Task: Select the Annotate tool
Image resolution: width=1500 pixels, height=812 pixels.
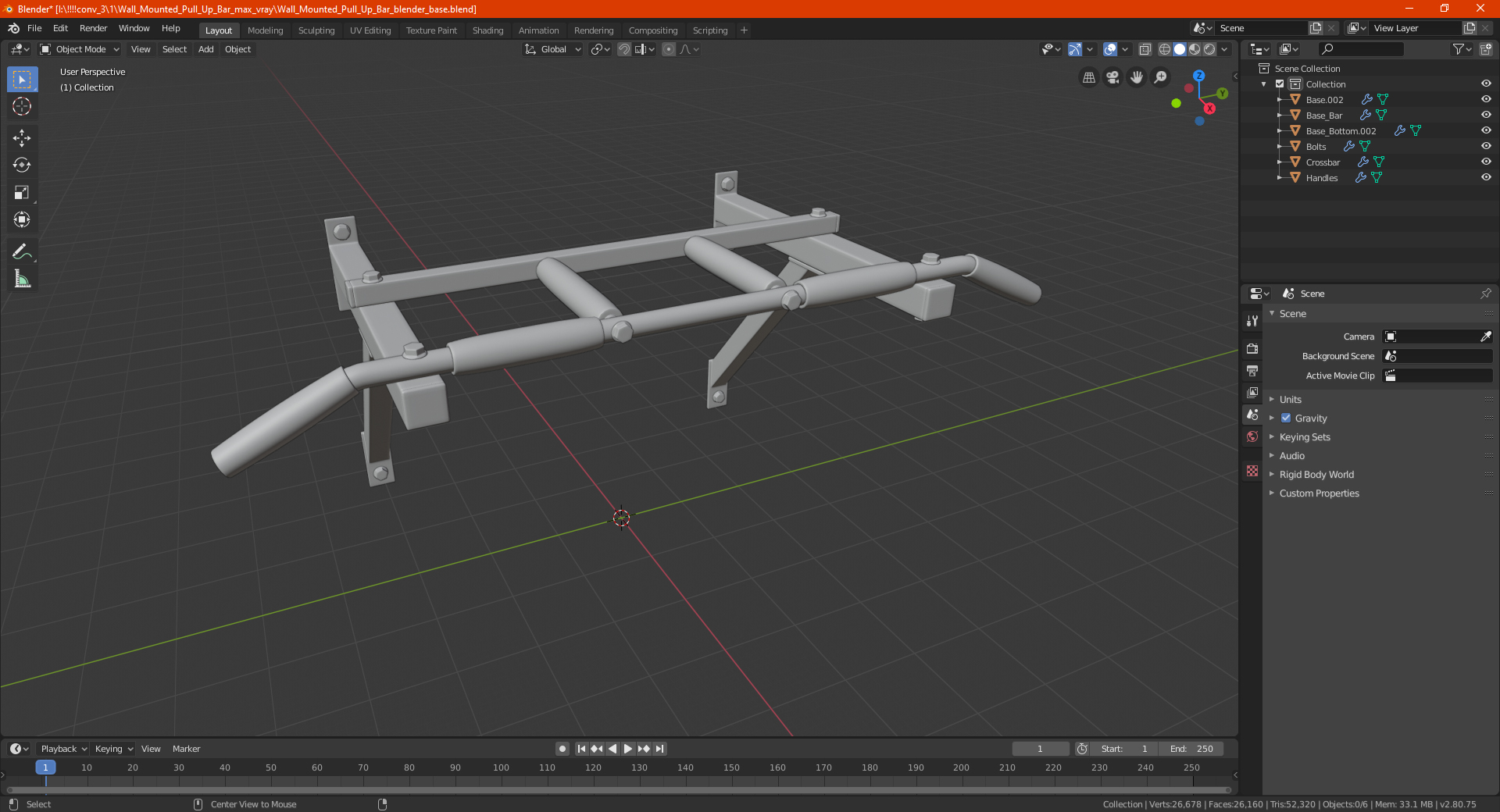Action: click(x=22, y=251)
